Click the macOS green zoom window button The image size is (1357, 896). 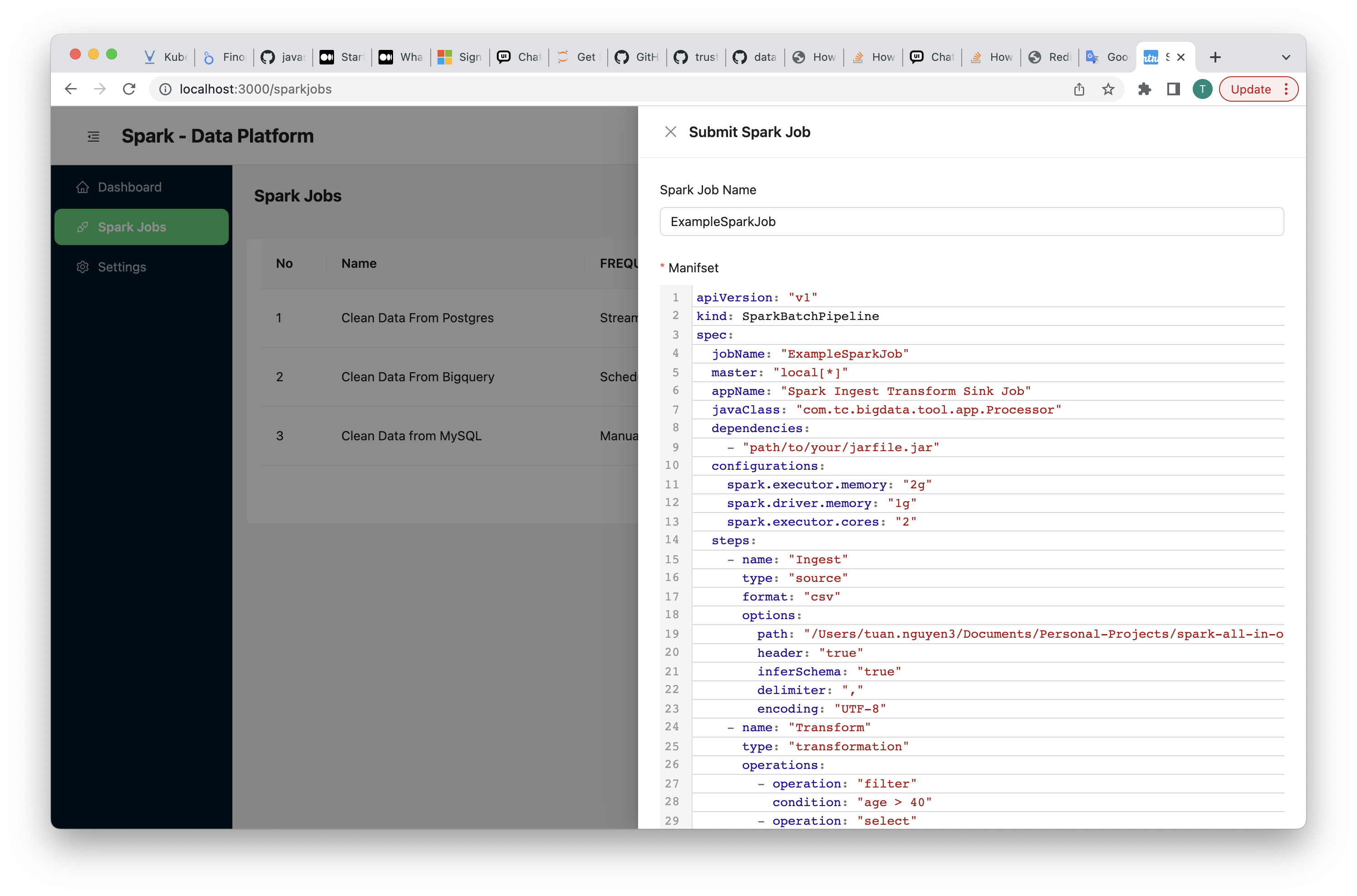point(112,54)
